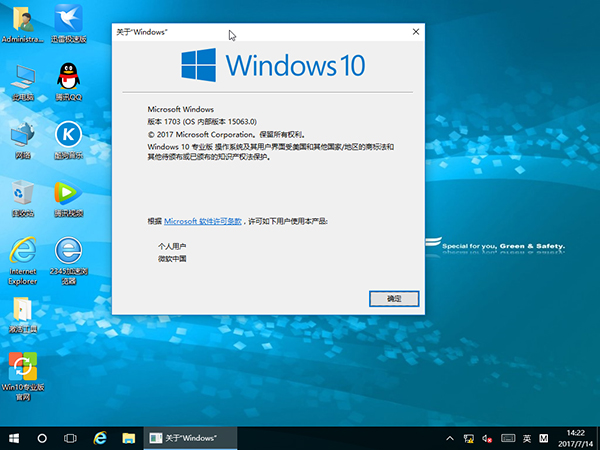Select the Network (网络) desktop icon
The width and height of the screenshot is (600, 450).
point(22,135)
